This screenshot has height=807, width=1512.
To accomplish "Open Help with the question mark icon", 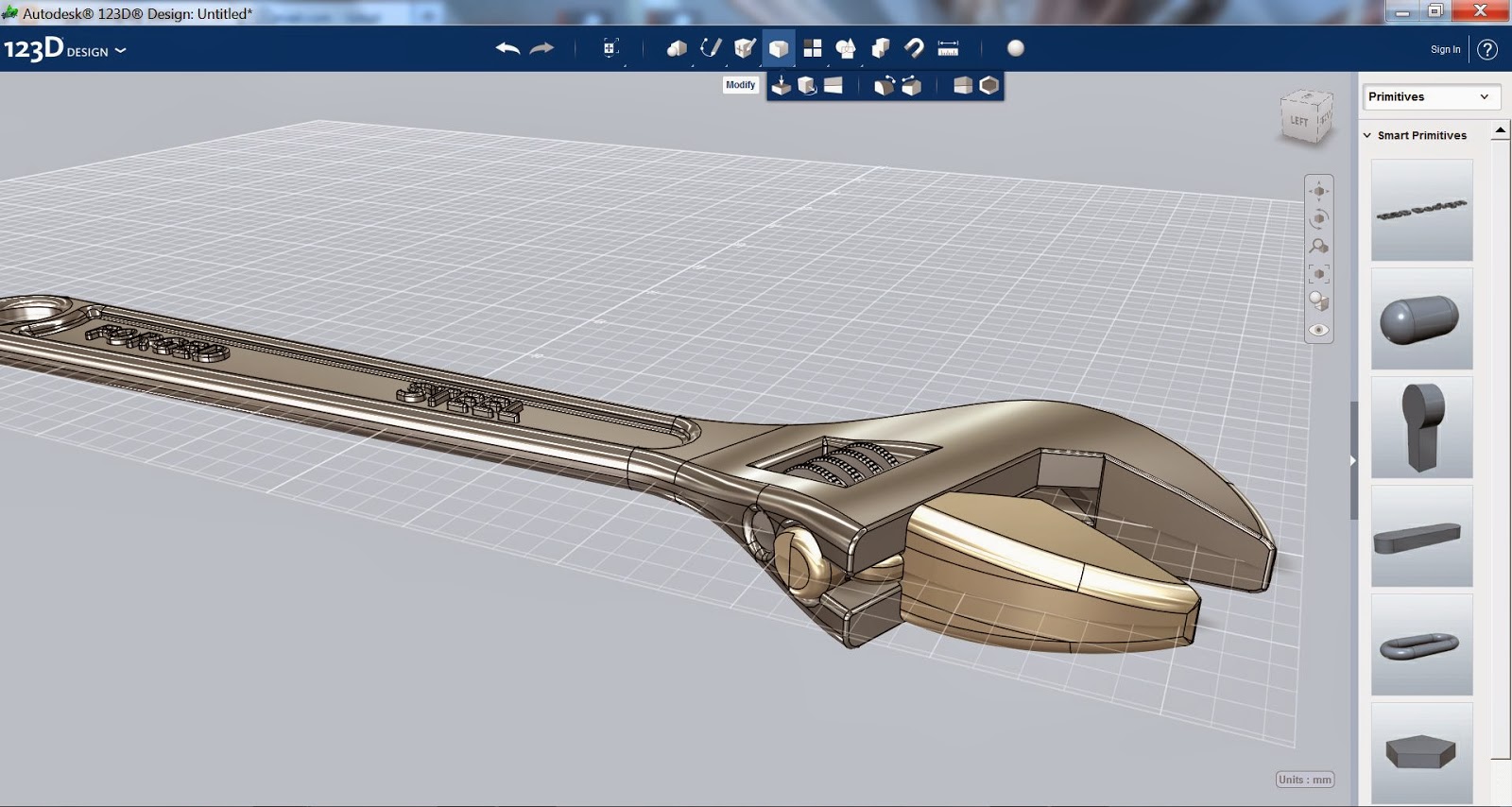I will pyautogui.click(x=1487, y=49).
